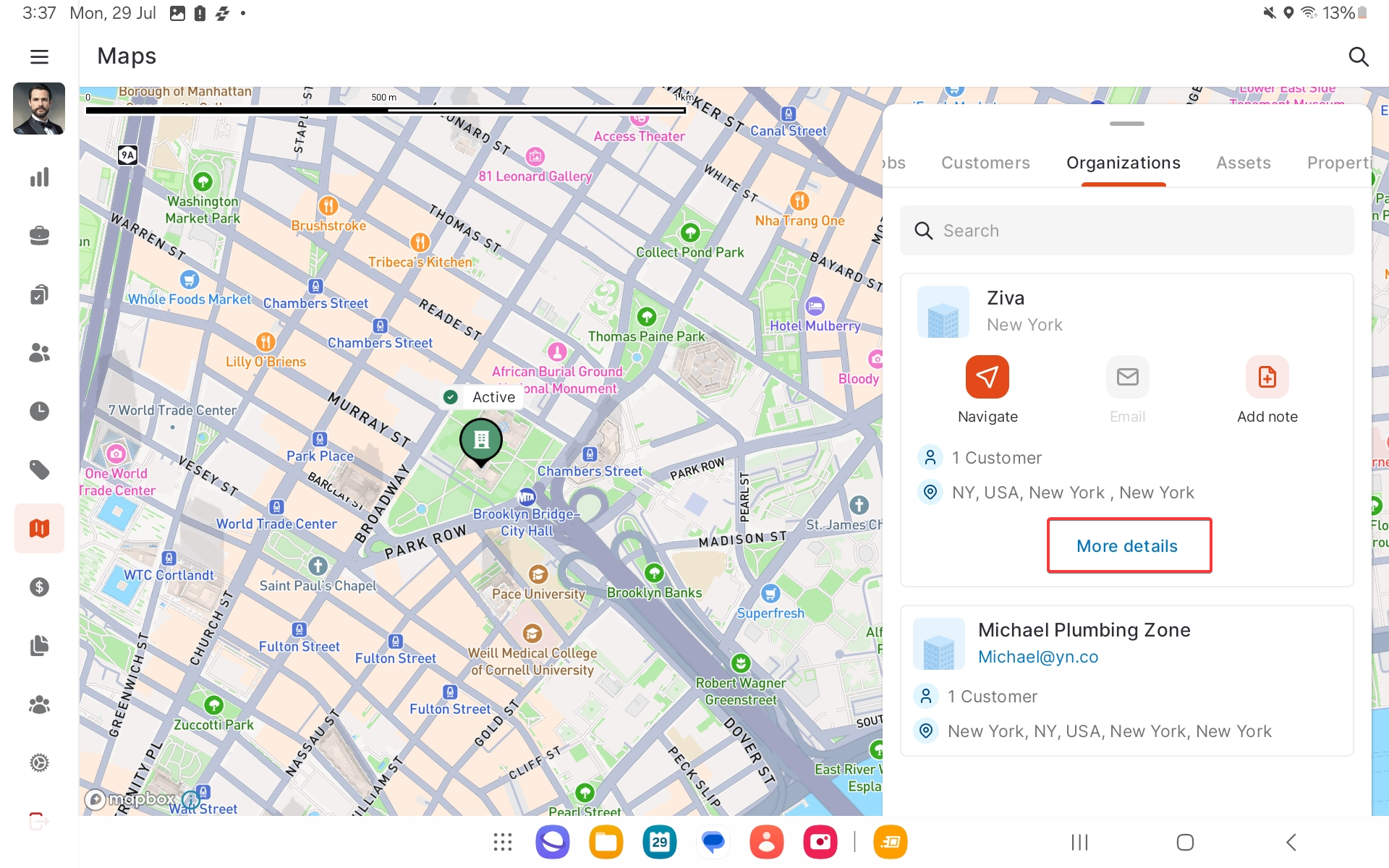Open the Android app drawer grid icon
This screenshot has width=1389, height=868.
tap(502, 842)
